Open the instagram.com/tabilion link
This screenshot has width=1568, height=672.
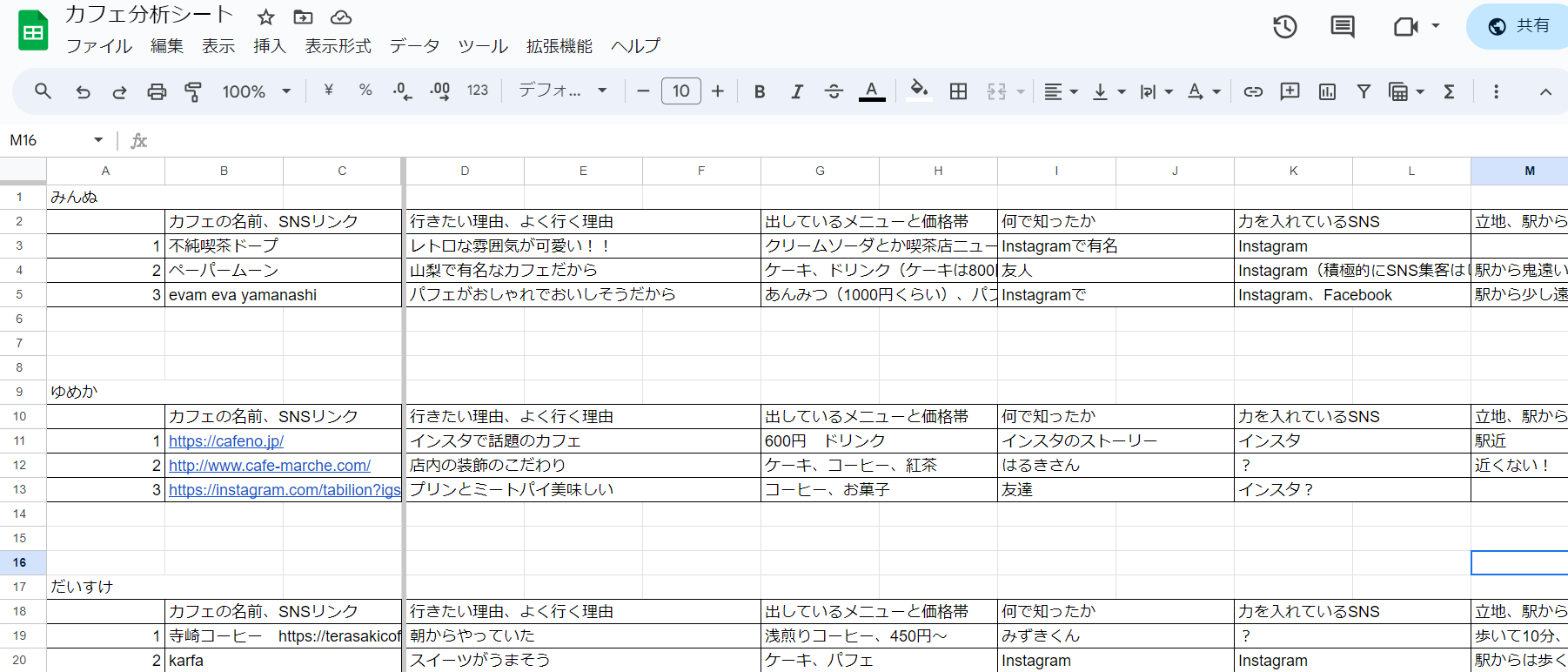[285, 490]
